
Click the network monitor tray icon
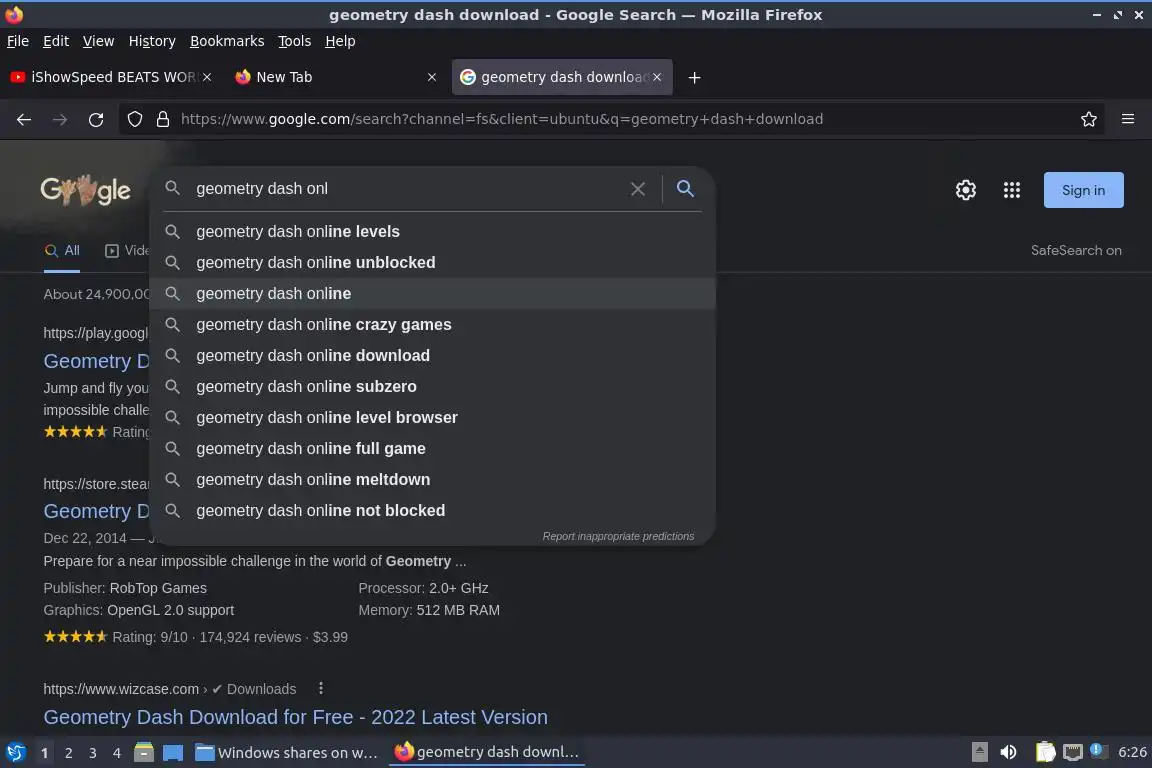[x=1073, y=752]
